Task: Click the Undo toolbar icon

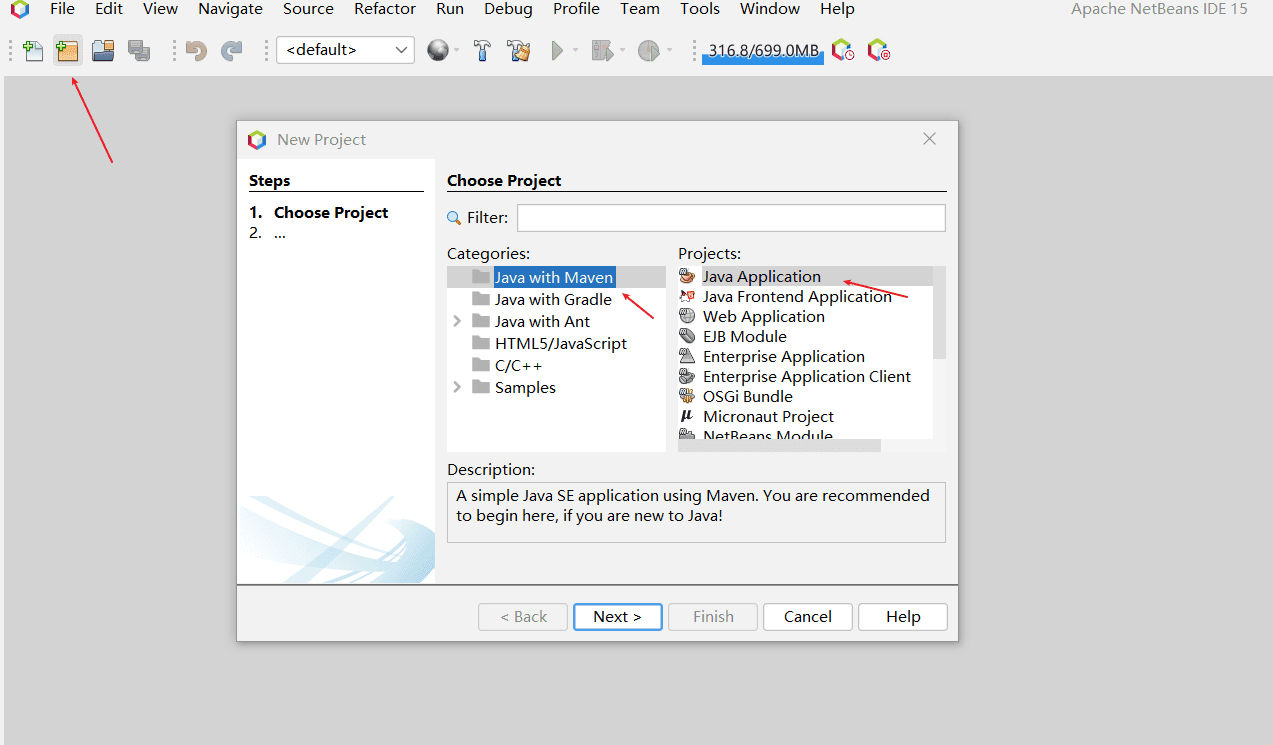Action: (x=197, y=50)
